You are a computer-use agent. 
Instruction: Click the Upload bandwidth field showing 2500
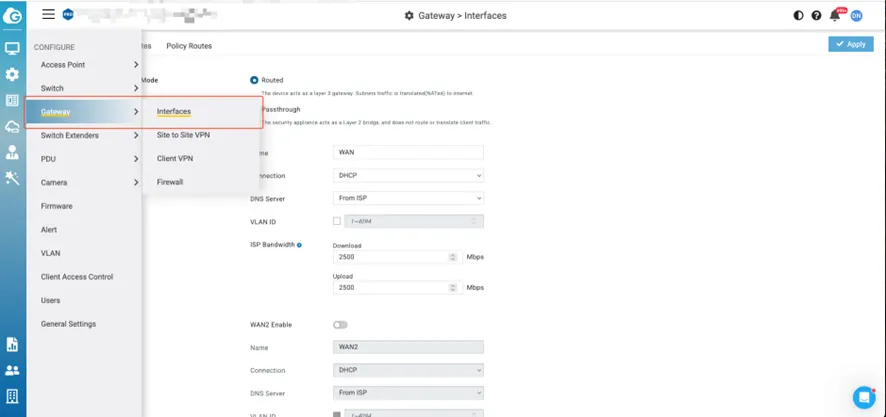click(398, 288)
